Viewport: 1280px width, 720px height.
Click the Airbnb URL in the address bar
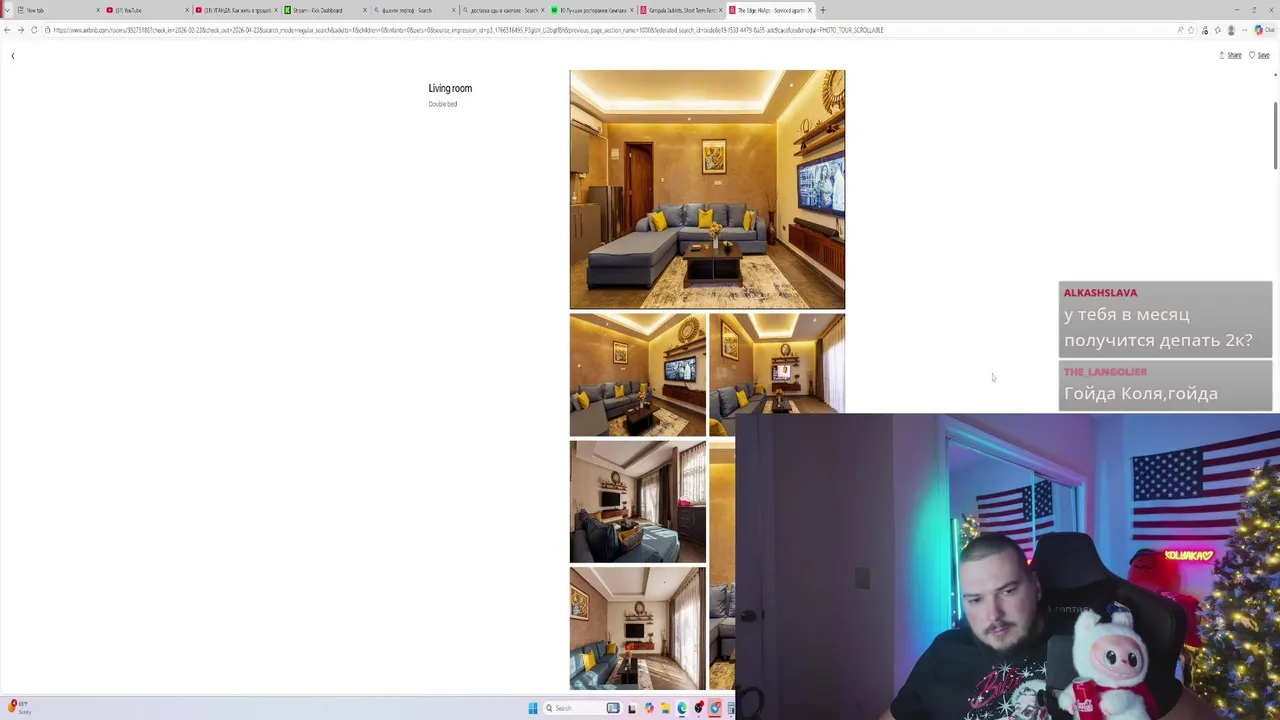click(x=468, y=30)
